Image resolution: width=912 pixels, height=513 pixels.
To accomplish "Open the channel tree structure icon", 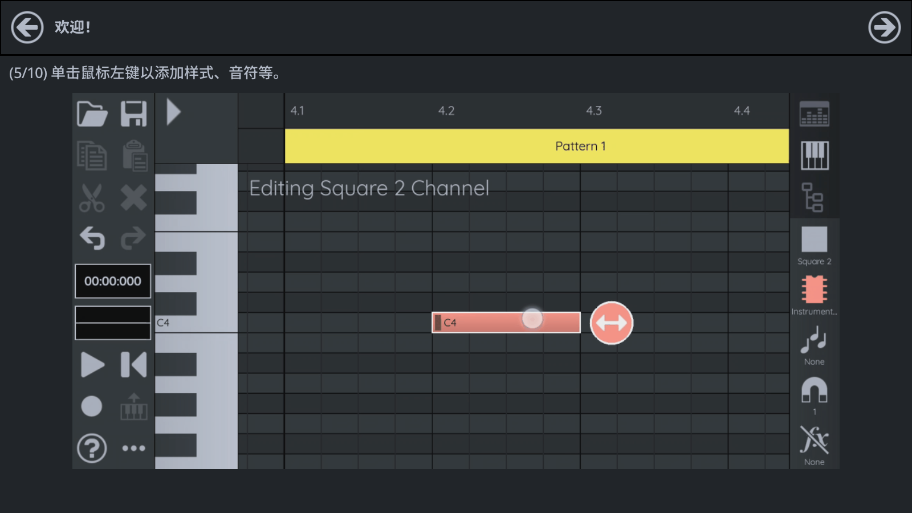I will pyautogui.click(x=813, y=197).
